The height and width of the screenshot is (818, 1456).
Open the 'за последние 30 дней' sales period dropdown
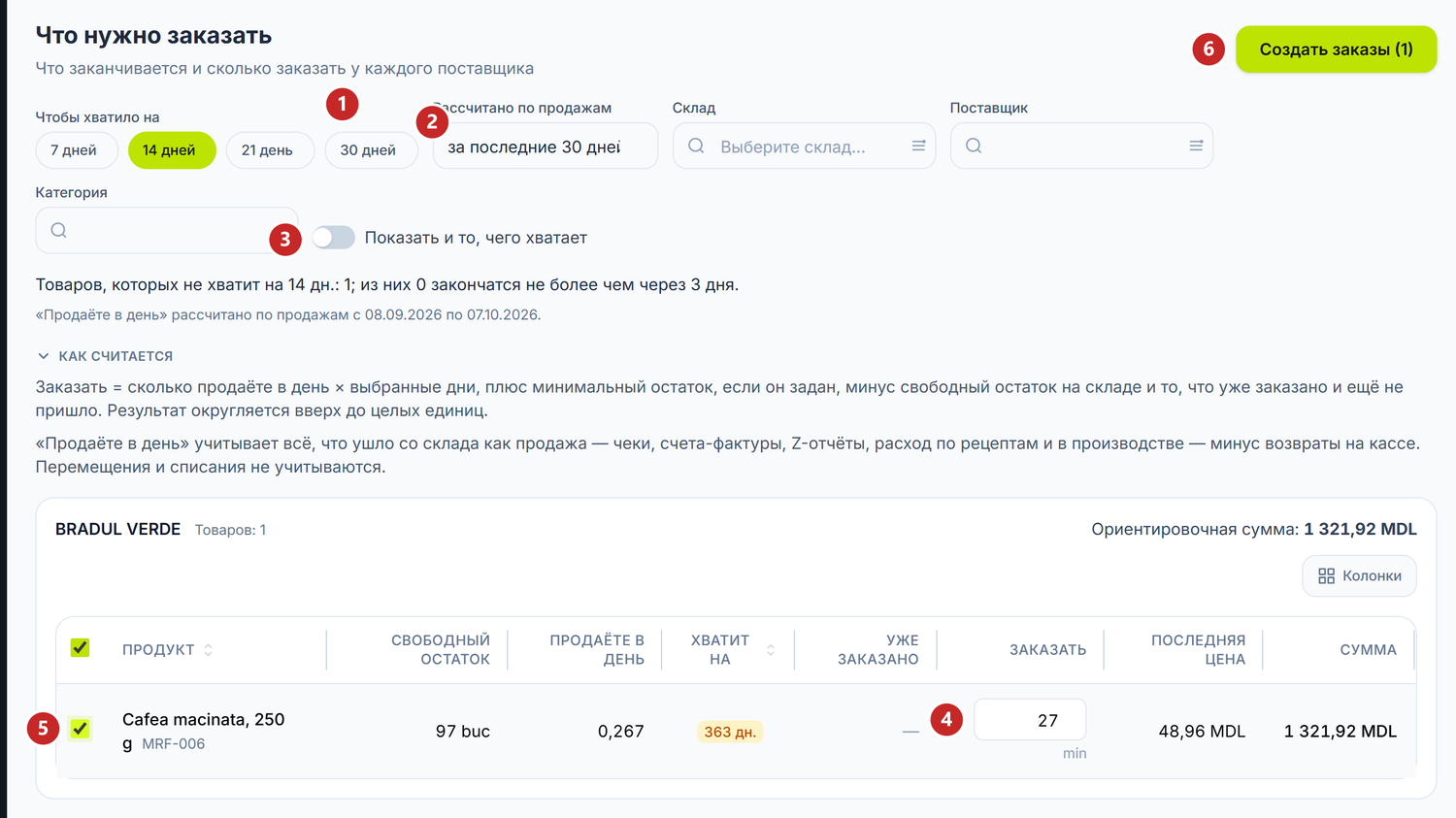coord(546,147)
